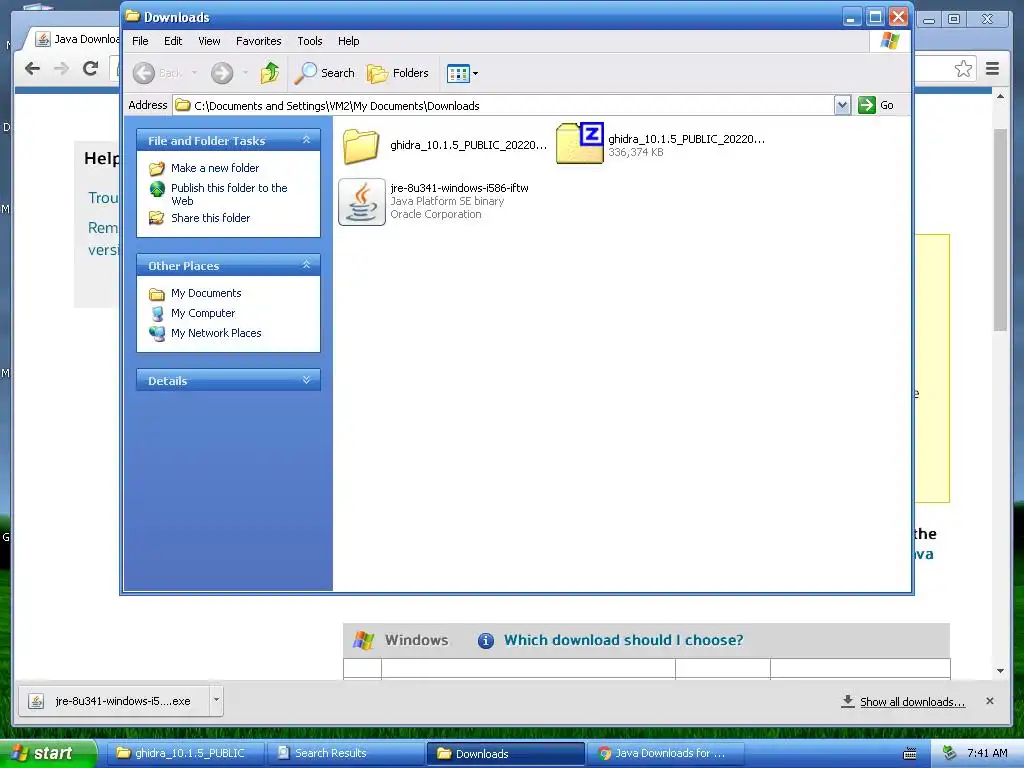The height and width of the screenshot is (768, 1024).
Task: Click Publish this folder to the Web
Action: tap(229, 194)
